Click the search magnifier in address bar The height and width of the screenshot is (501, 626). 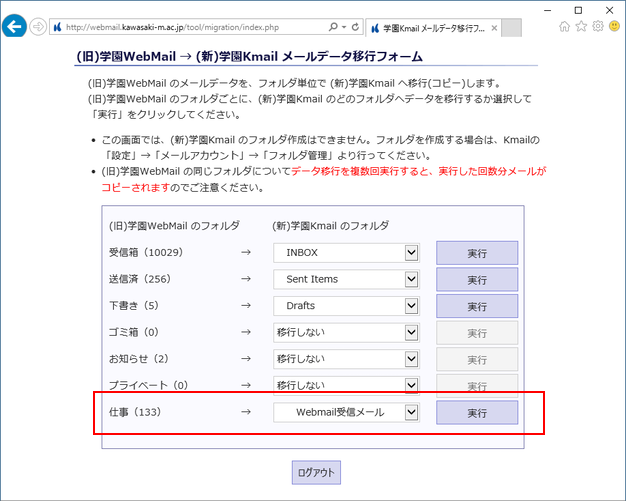(333, 27)
